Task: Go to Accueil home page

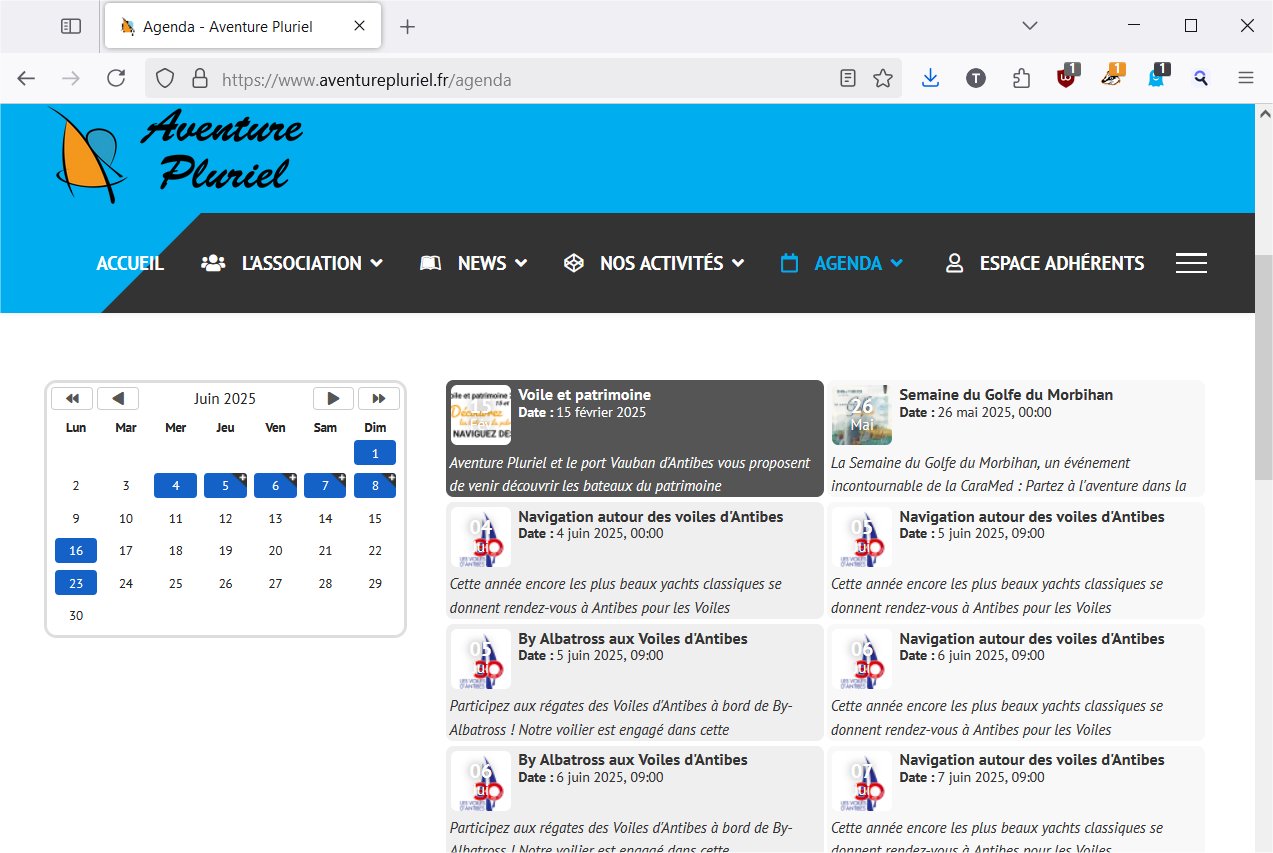Action: pyautogui.click(x=130, y=263)
